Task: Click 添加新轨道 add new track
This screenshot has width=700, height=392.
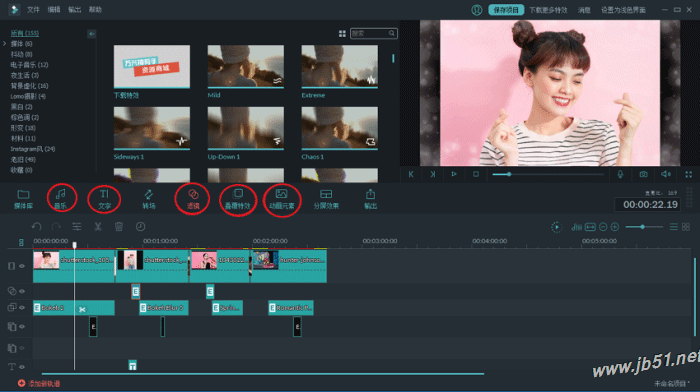Action: (39, 383)
